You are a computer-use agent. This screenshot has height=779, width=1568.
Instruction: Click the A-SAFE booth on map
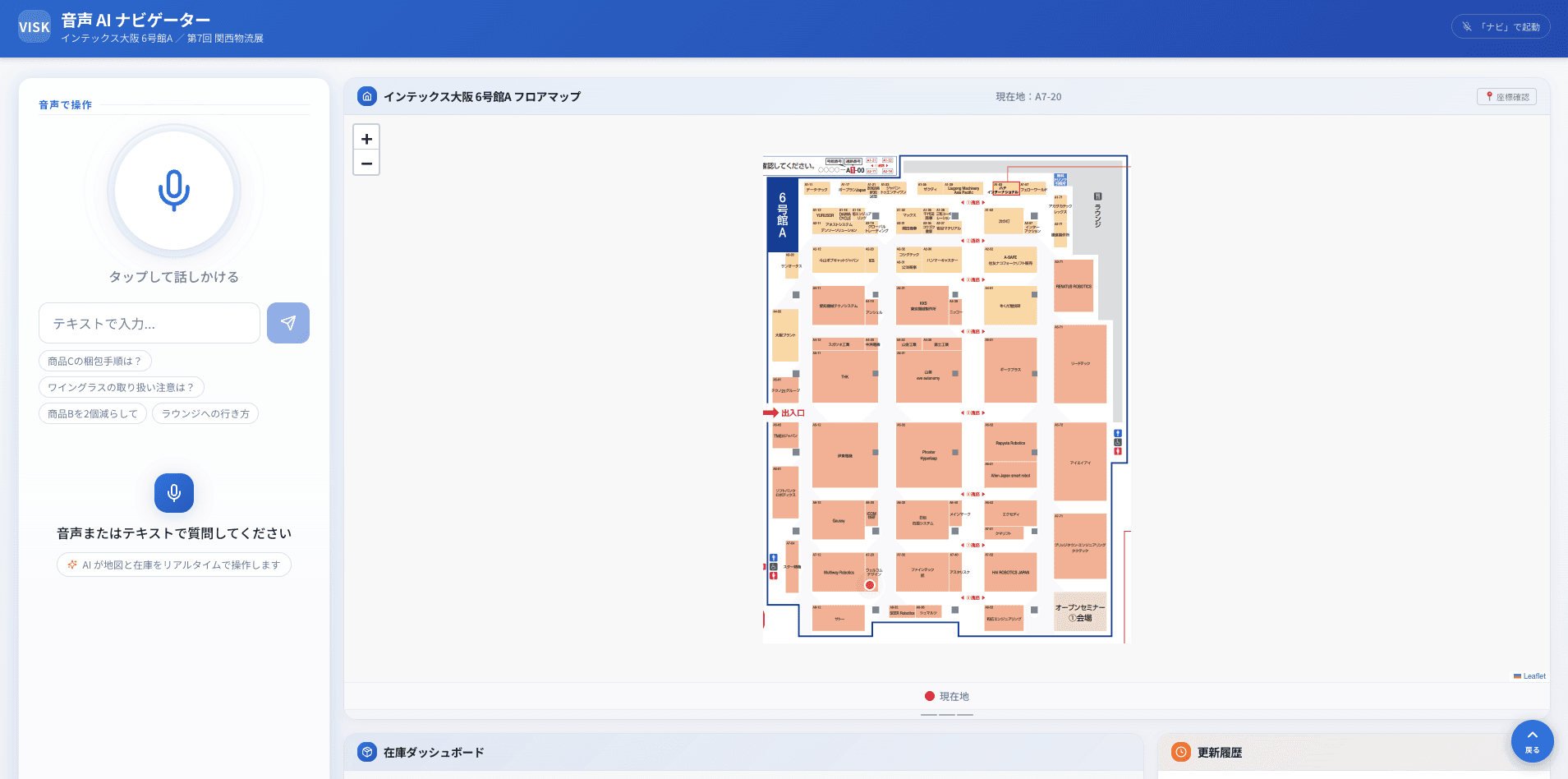pos(1010,260)
